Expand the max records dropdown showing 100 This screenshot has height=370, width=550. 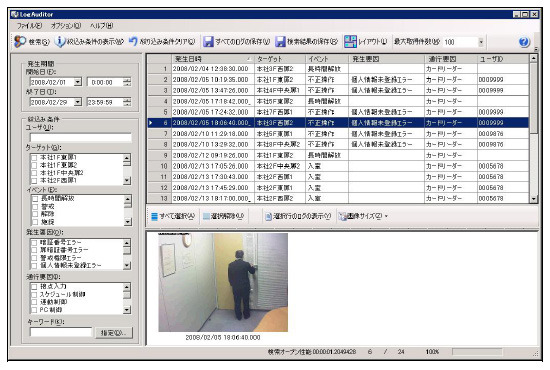pyautogui.click(x=481, y=42)
